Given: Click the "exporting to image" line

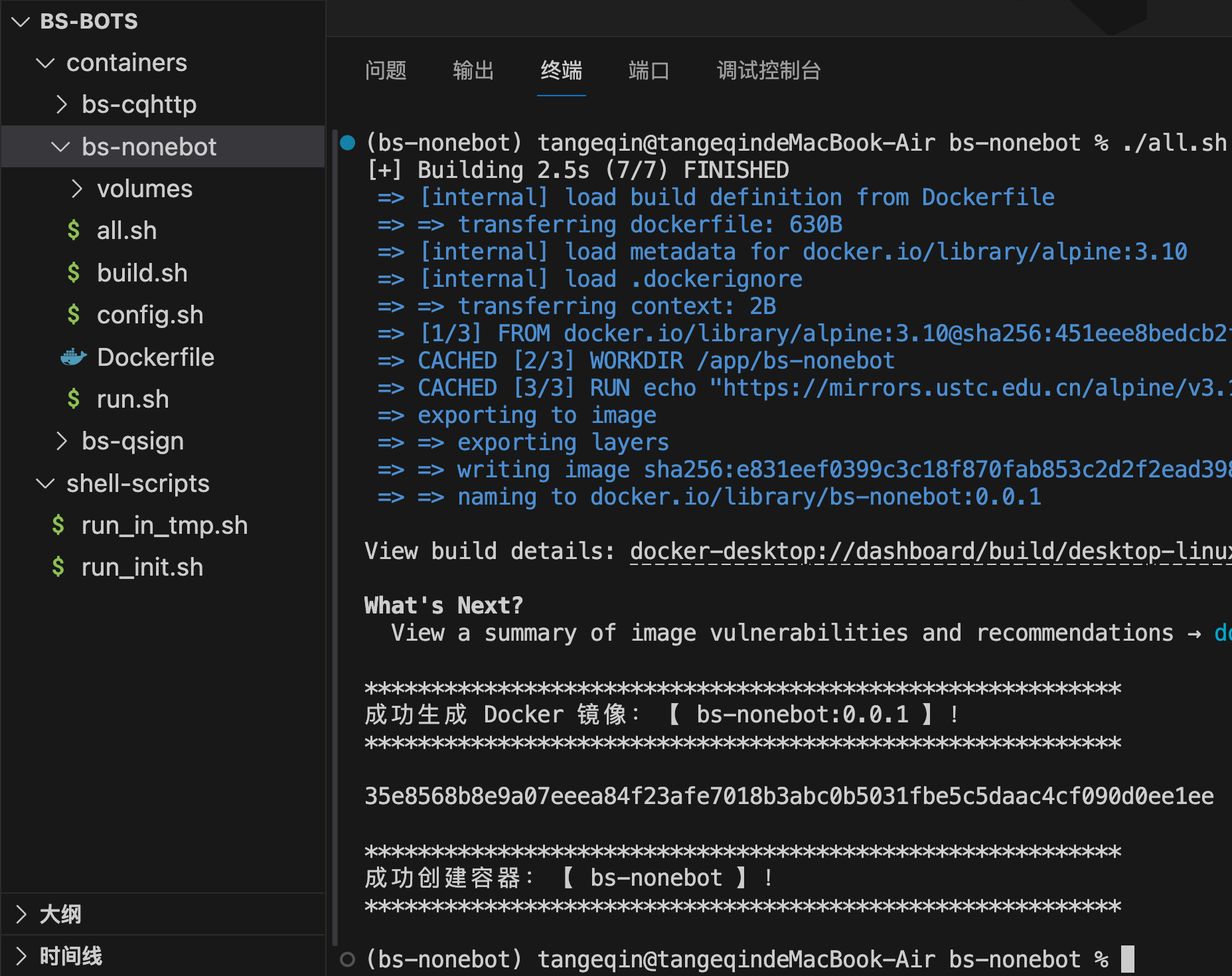Looking at the screenshot, I should (x=536, y=415).
